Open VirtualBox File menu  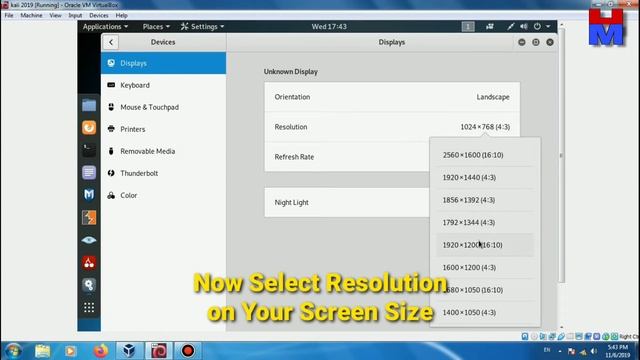(9, 16)
